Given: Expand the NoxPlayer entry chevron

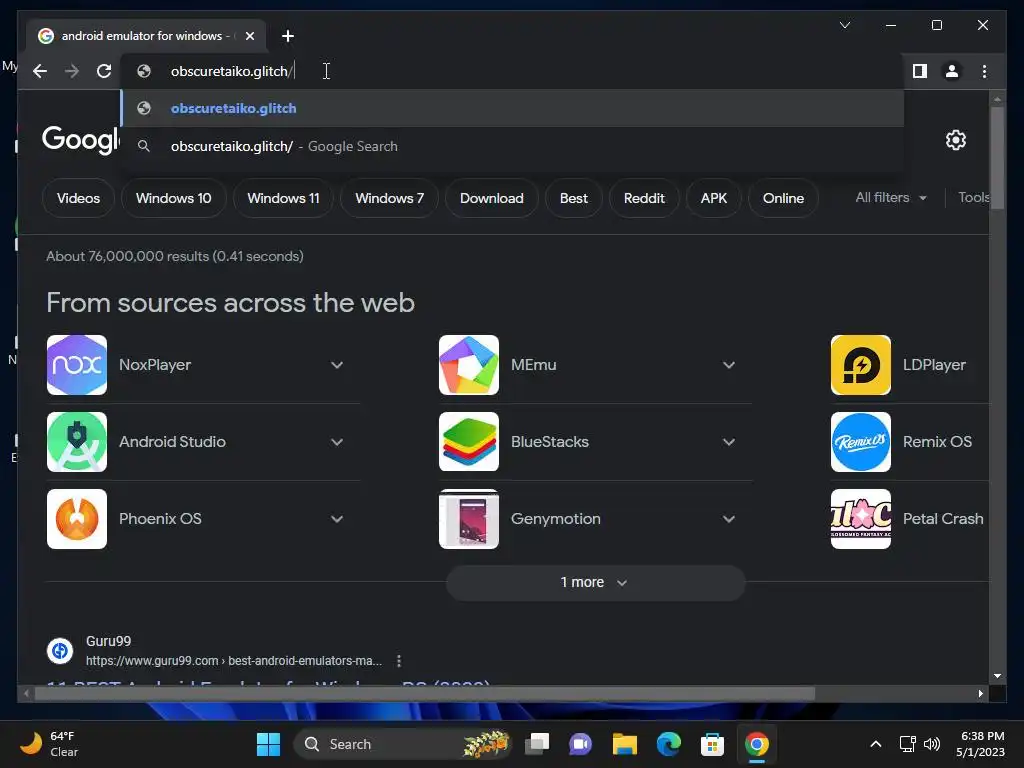Looking at the screenshot, I should tap(337, 365).
